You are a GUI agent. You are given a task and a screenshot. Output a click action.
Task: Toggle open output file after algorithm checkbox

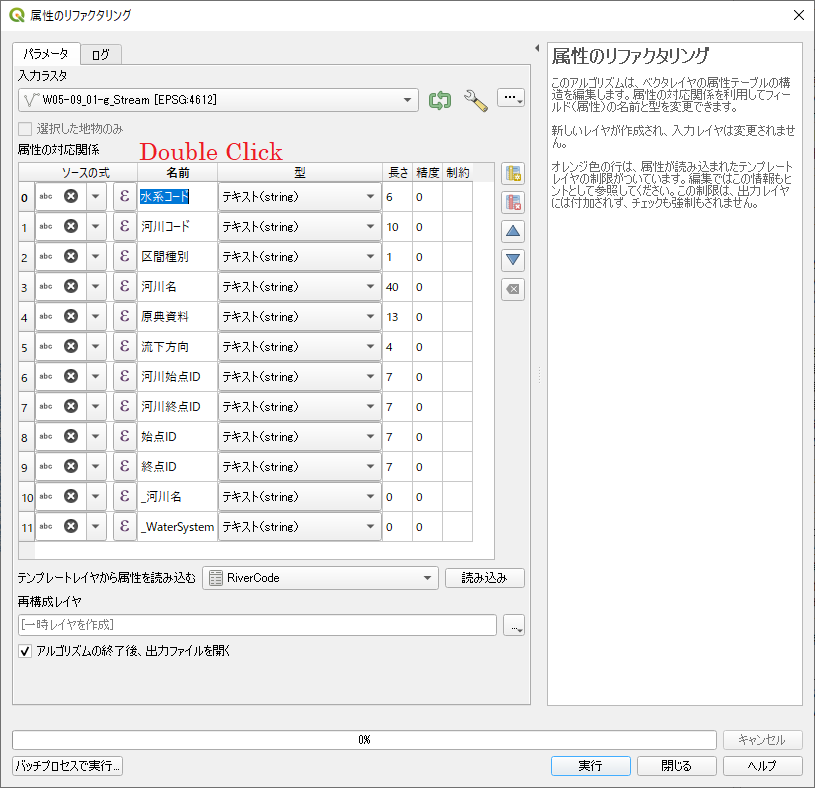click(25, 651)
